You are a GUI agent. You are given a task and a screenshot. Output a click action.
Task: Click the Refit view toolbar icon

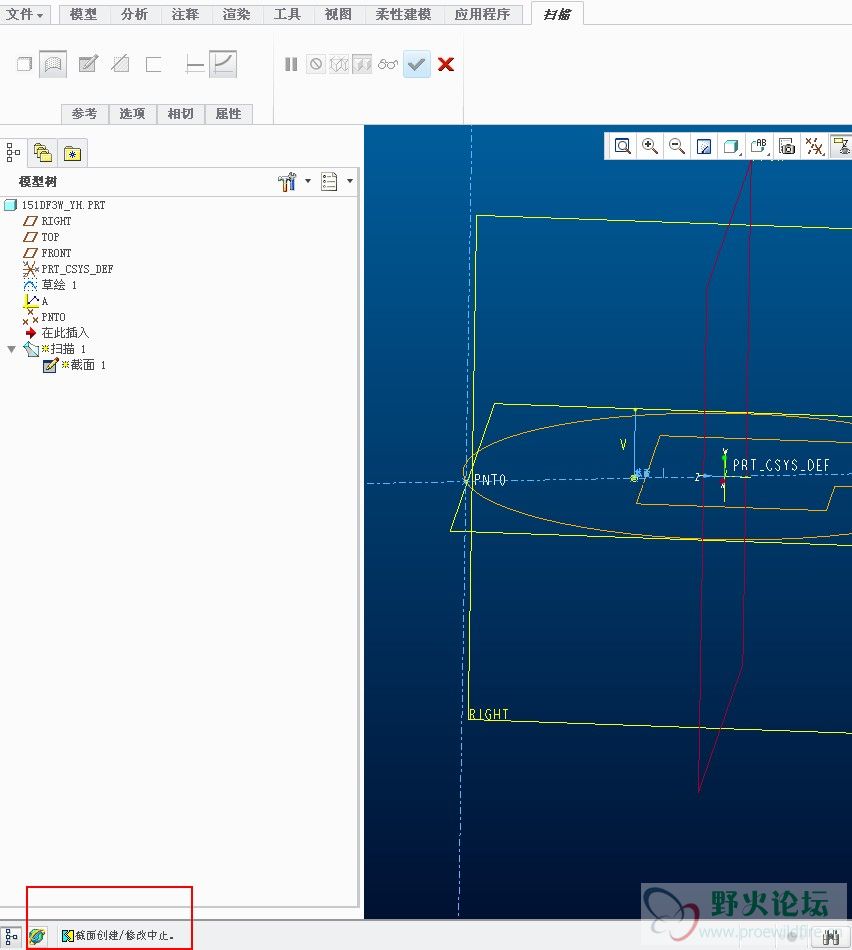[622, 146]
